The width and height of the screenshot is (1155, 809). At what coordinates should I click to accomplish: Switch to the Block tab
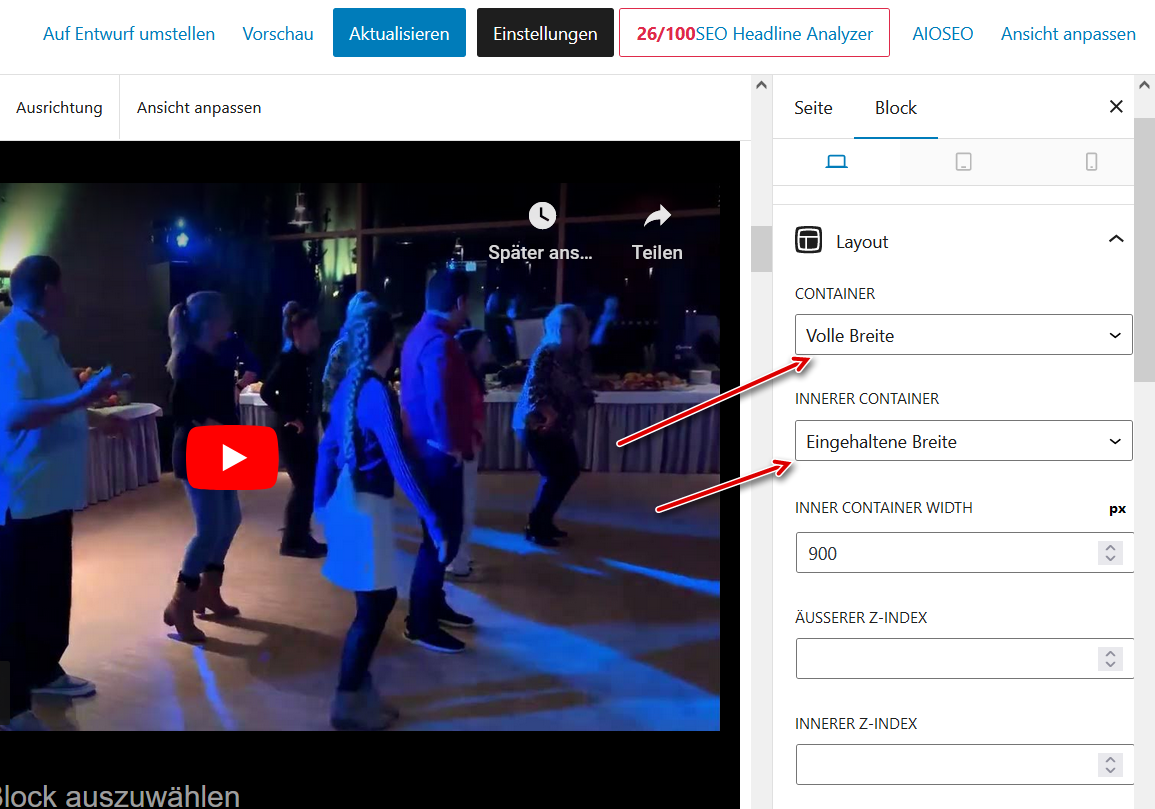click(x=895, y=108)
